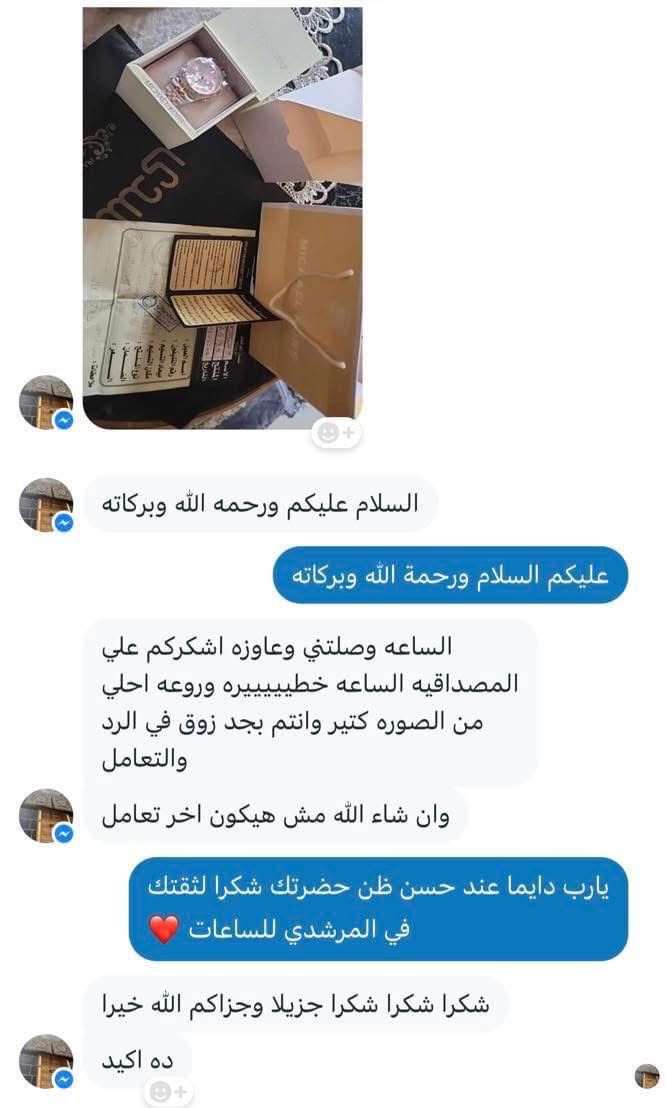Select message 'شكرا شكرا شكرا جزيلا وجزاكم الله خيرا'

tap(296, 1004)
